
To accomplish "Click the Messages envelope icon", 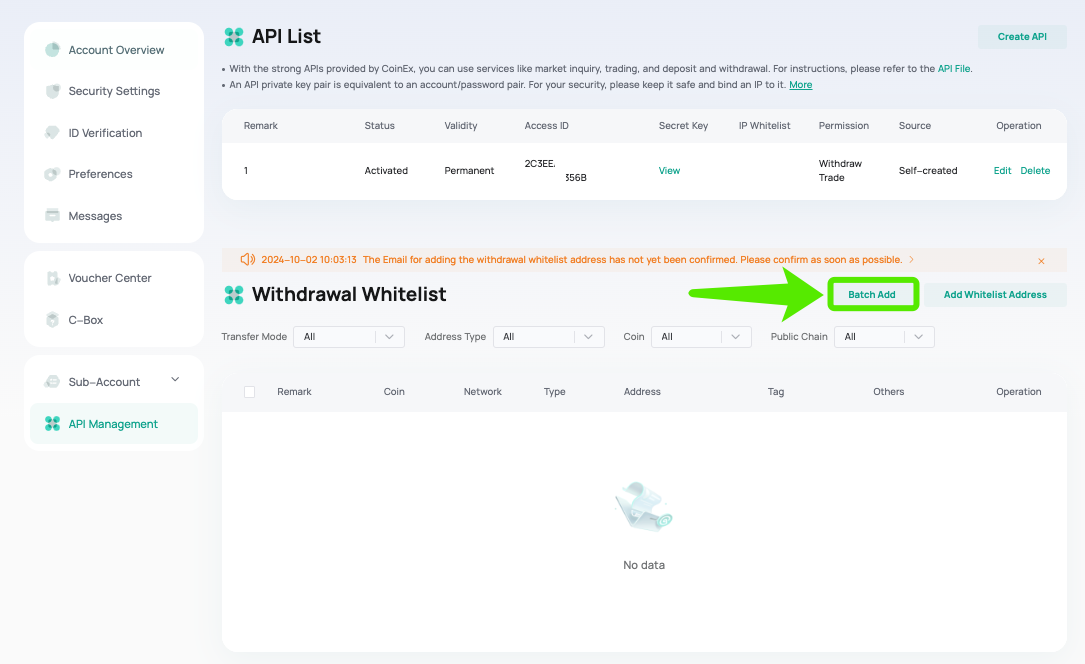I will click(x=52, y=215).
